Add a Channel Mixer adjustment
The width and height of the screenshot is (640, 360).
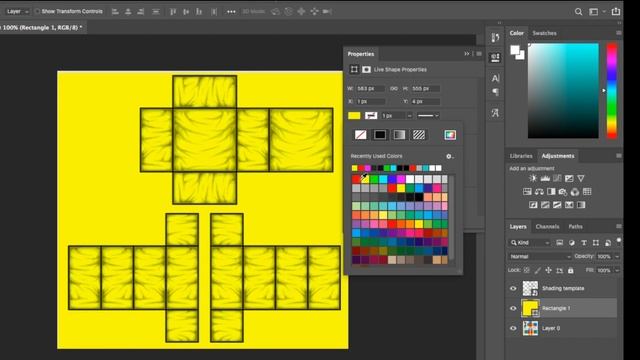click(575, 191)
